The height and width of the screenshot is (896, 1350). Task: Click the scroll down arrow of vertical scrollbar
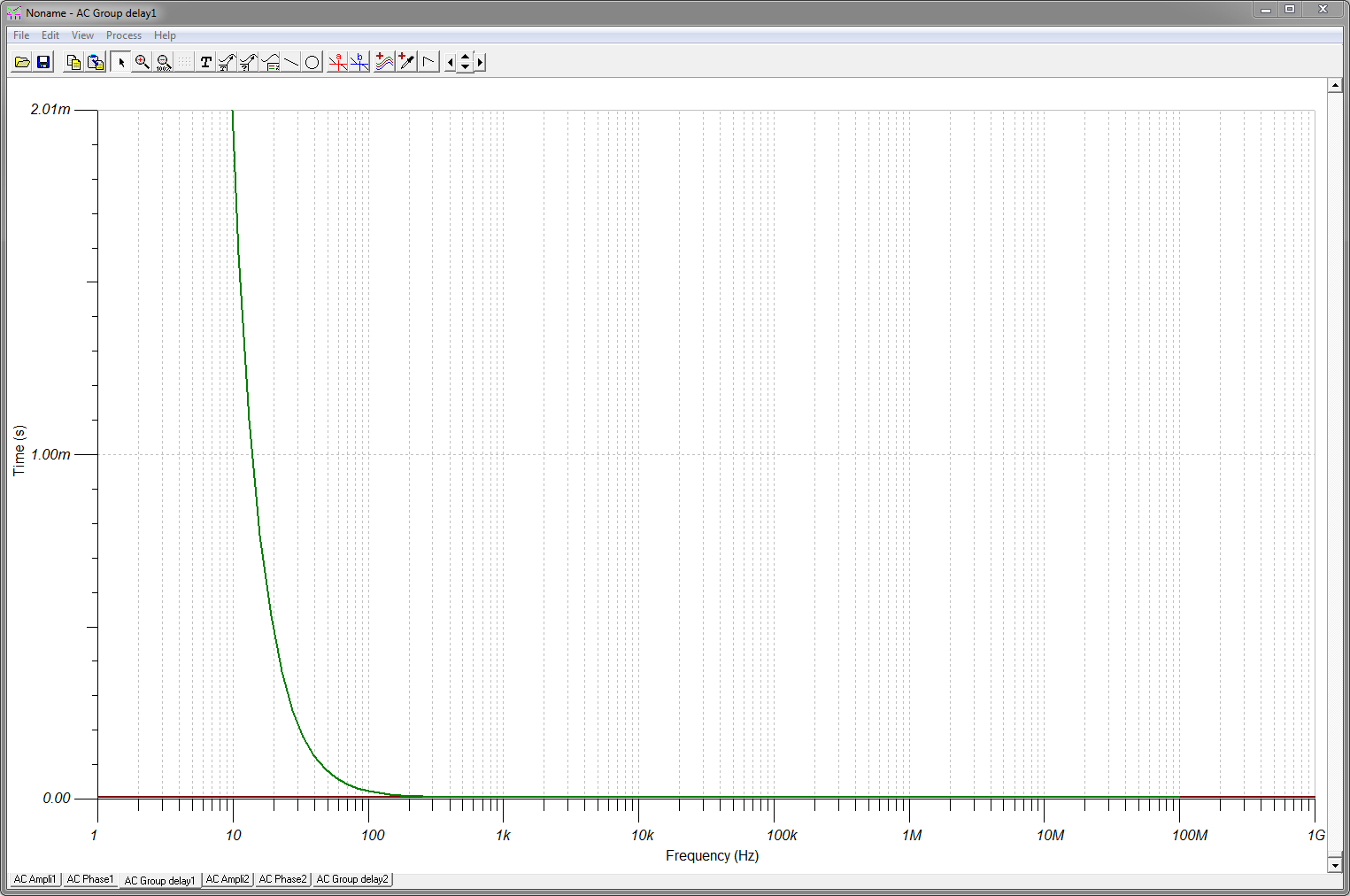(x=1335, y=865)
